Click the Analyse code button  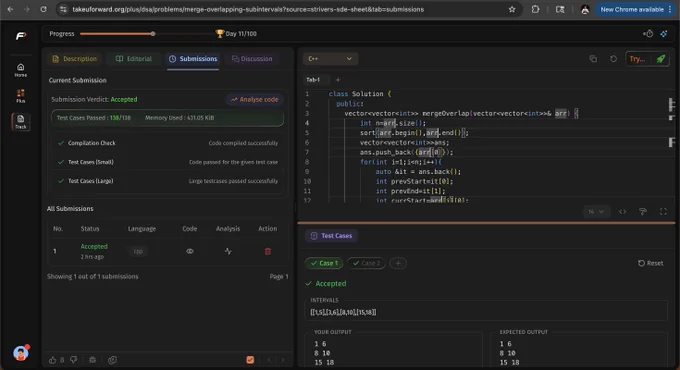pyautogui.click(x=255, y=99)
